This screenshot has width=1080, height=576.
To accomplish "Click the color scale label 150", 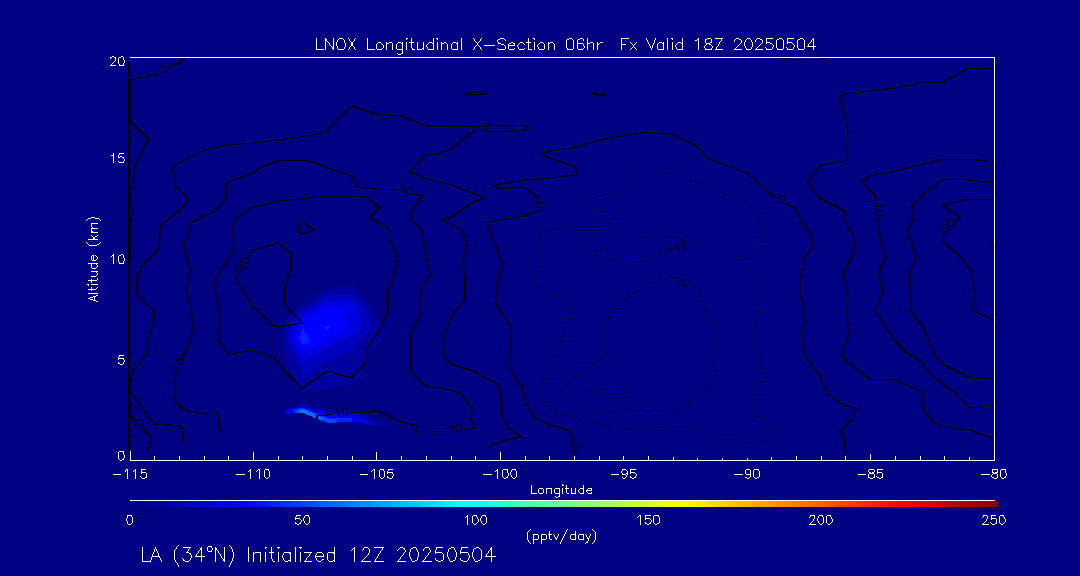I will [x=649, y=520].
